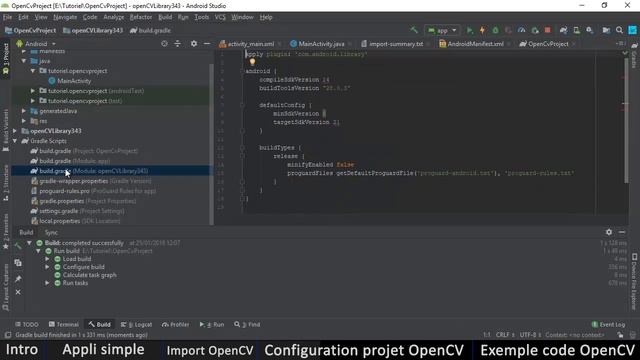The height and width of the screenshot is (360, 640).
Task: Expand the res folder
Action: [24, 121]
